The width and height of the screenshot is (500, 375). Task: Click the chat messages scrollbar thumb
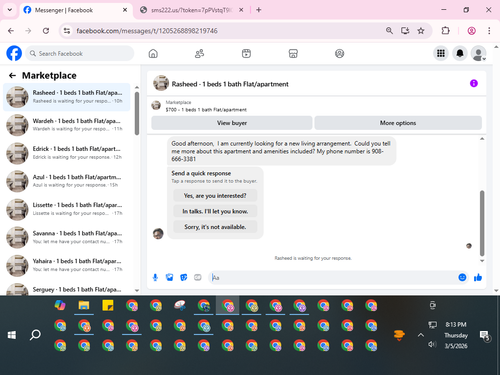pos(482,223)
